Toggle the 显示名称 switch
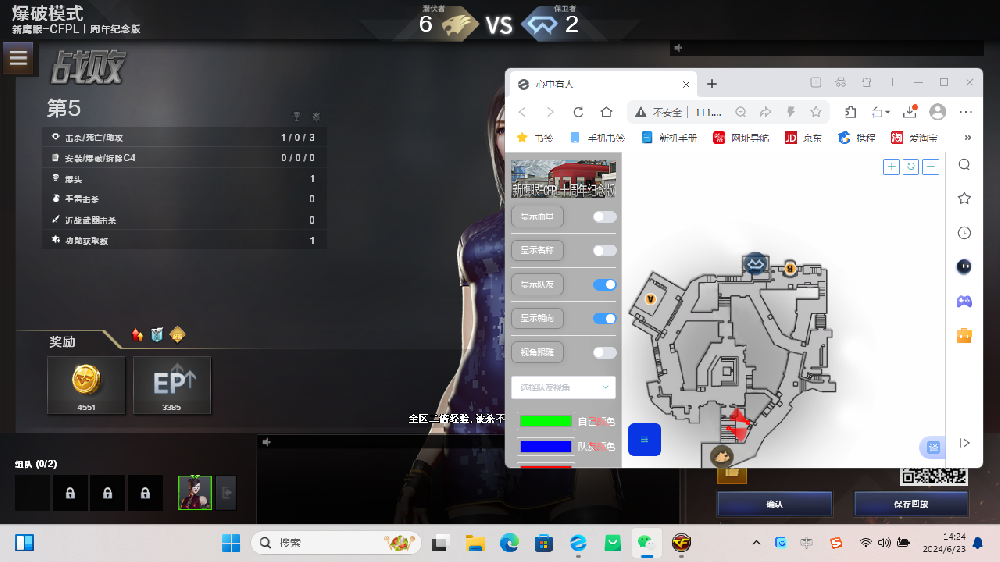This screenshot has width=1000, height=562. pos(604,251)
